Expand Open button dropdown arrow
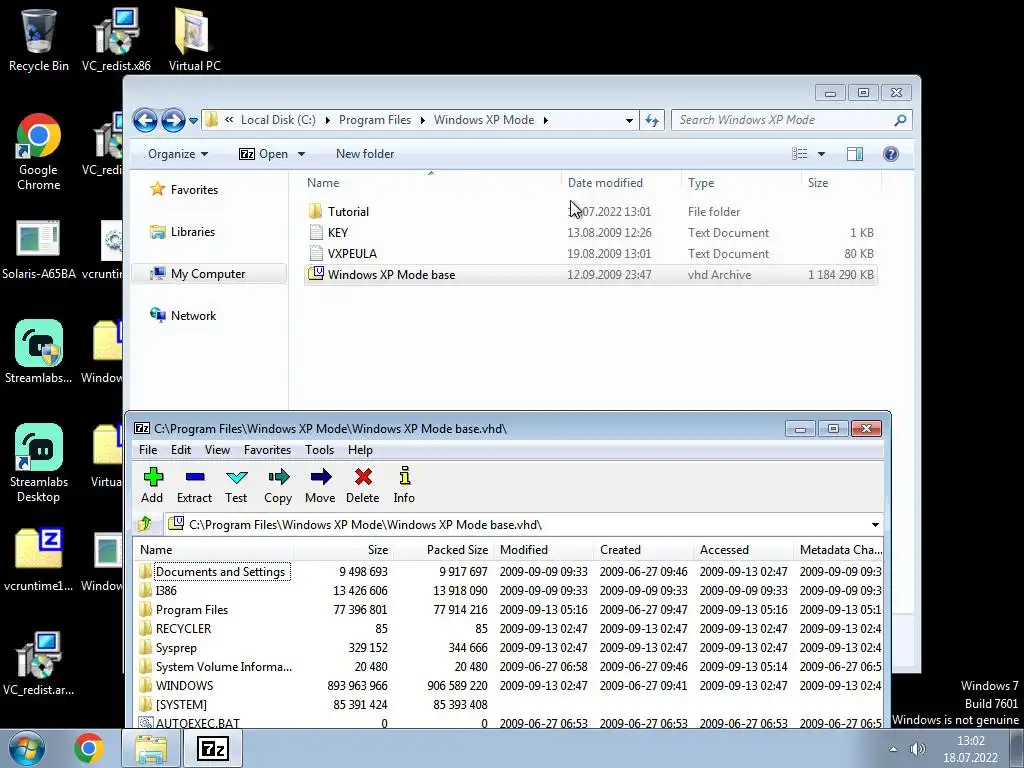This screenshot has height=768, width=1024. pos(301,154)
